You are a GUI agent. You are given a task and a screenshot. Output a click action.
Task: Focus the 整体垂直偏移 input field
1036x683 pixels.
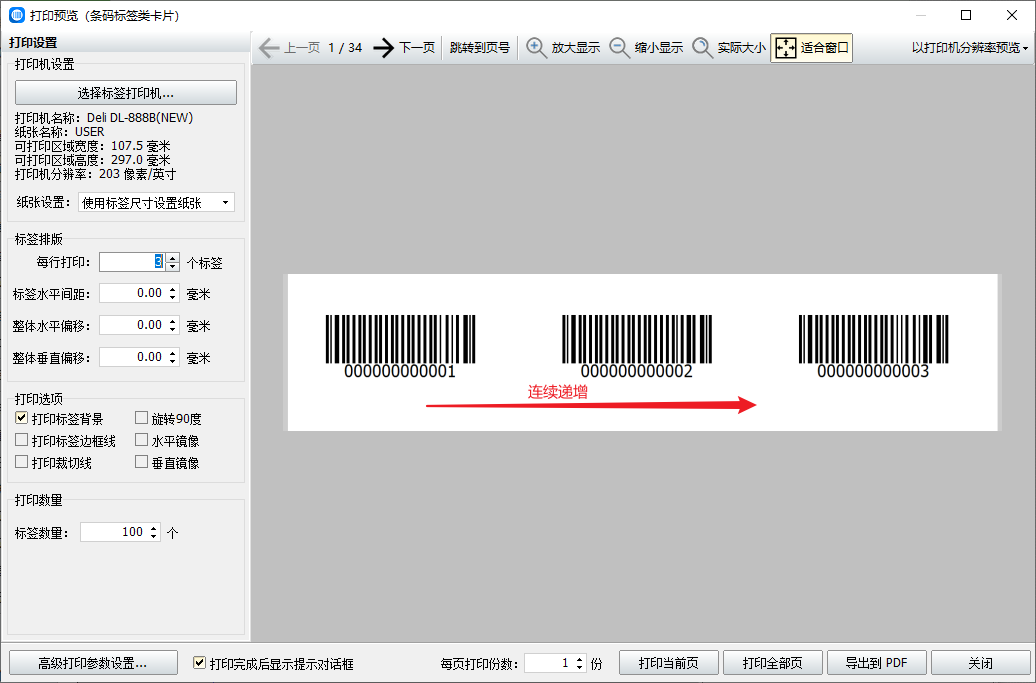(132, 357)
